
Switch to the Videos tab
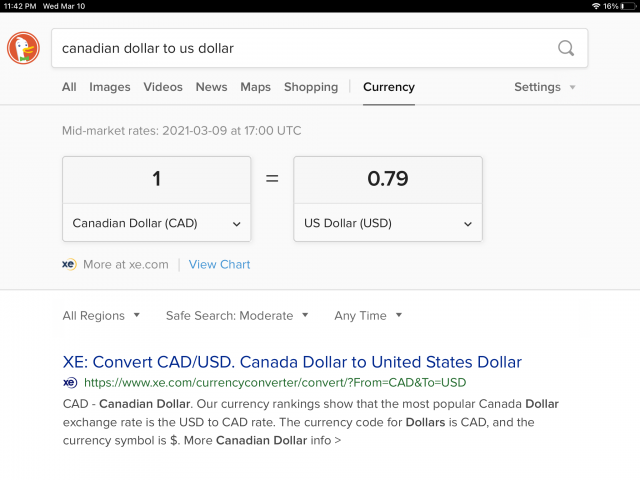coord(163,87)
